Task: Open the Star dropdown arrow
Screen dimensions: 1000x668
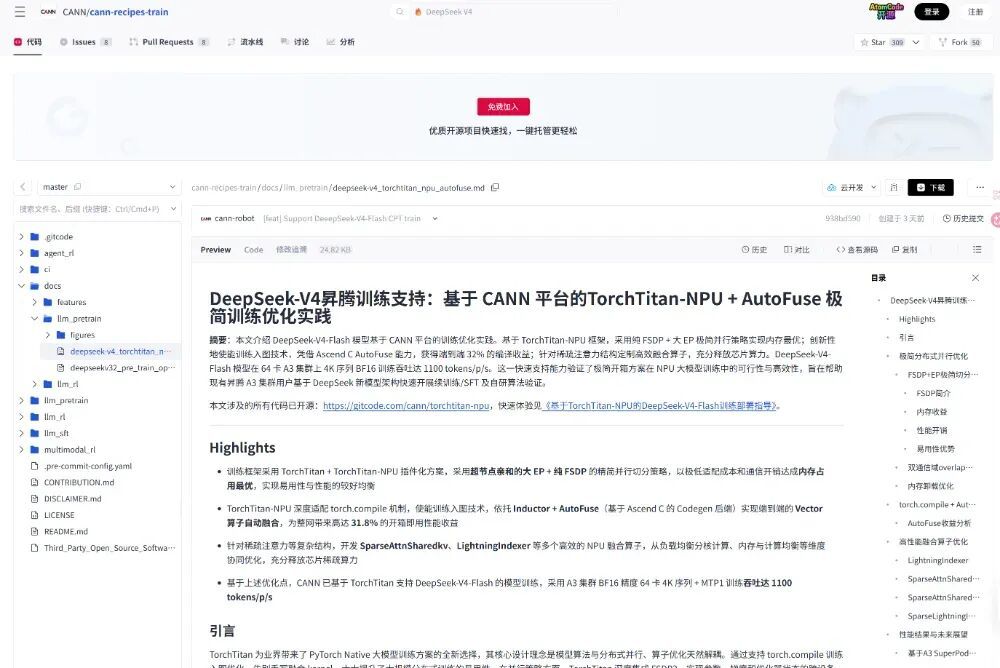Action: 916,42
